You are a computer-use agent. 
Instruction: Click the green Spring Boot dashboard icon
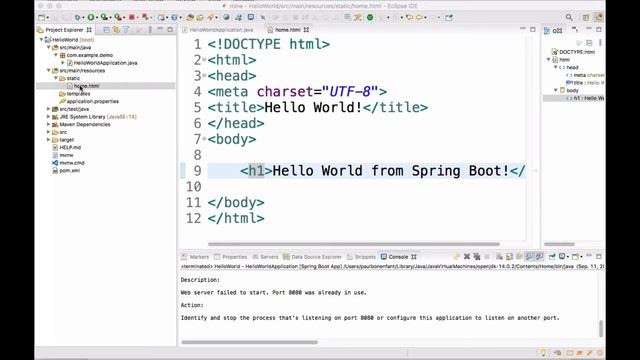click(x=370, y=18)
